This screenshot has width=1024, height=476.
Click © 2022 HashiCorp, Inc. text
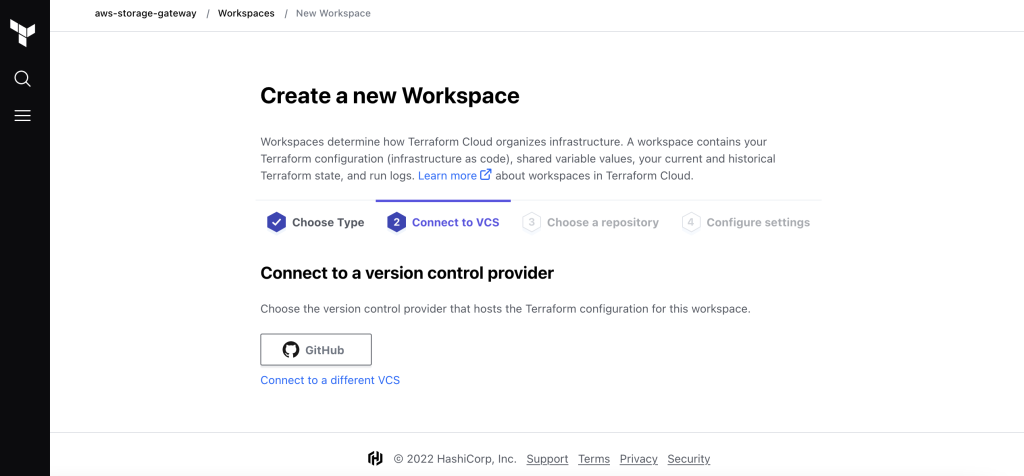click(x=455, y=459)
